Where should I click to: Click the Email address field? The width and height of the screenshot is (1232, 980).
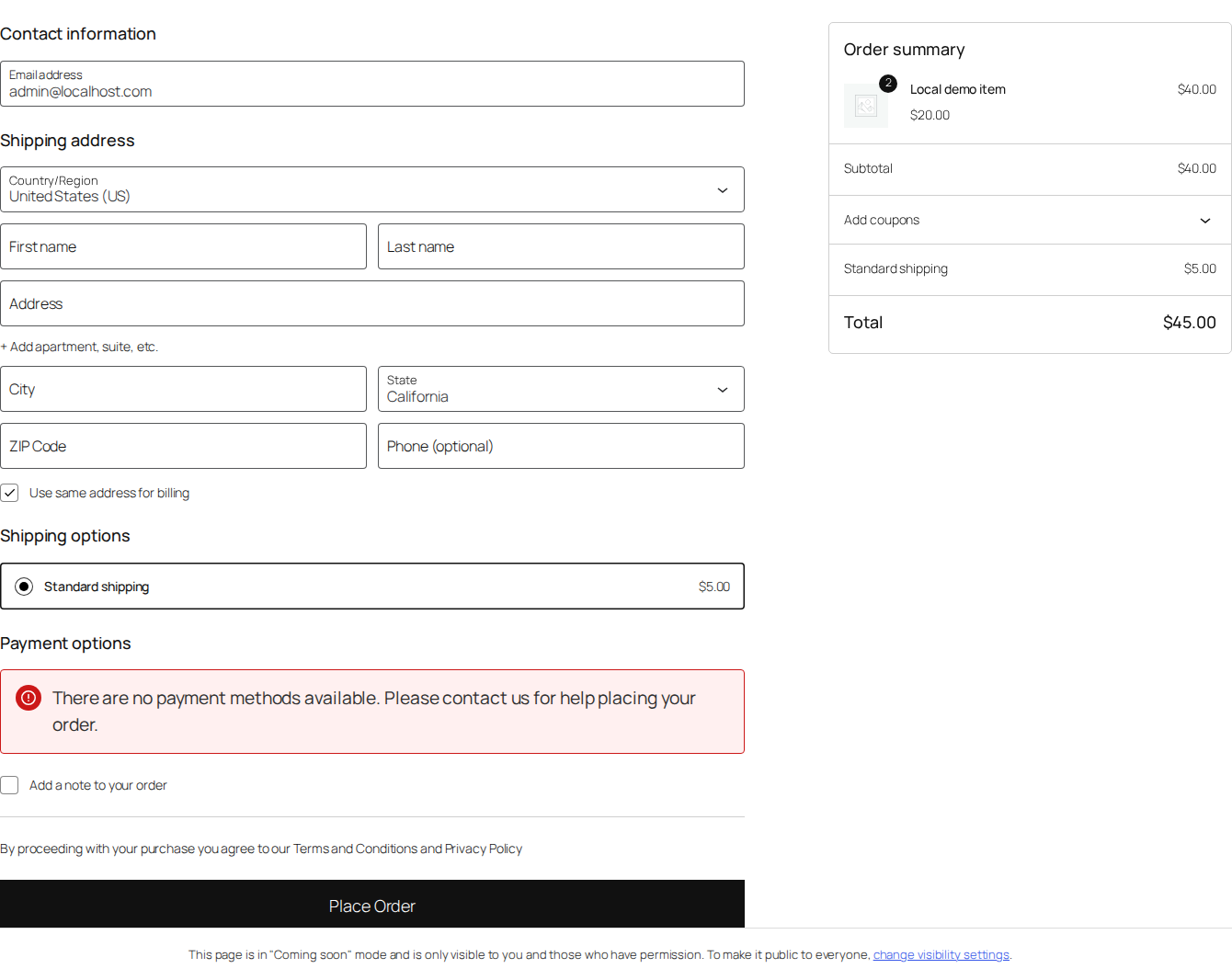(372, 84)
